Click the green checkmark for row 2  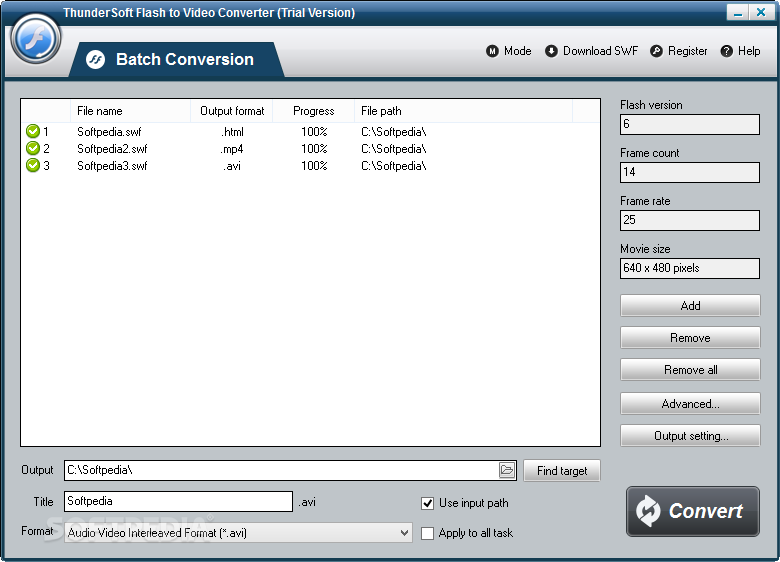tap(33, 148)
